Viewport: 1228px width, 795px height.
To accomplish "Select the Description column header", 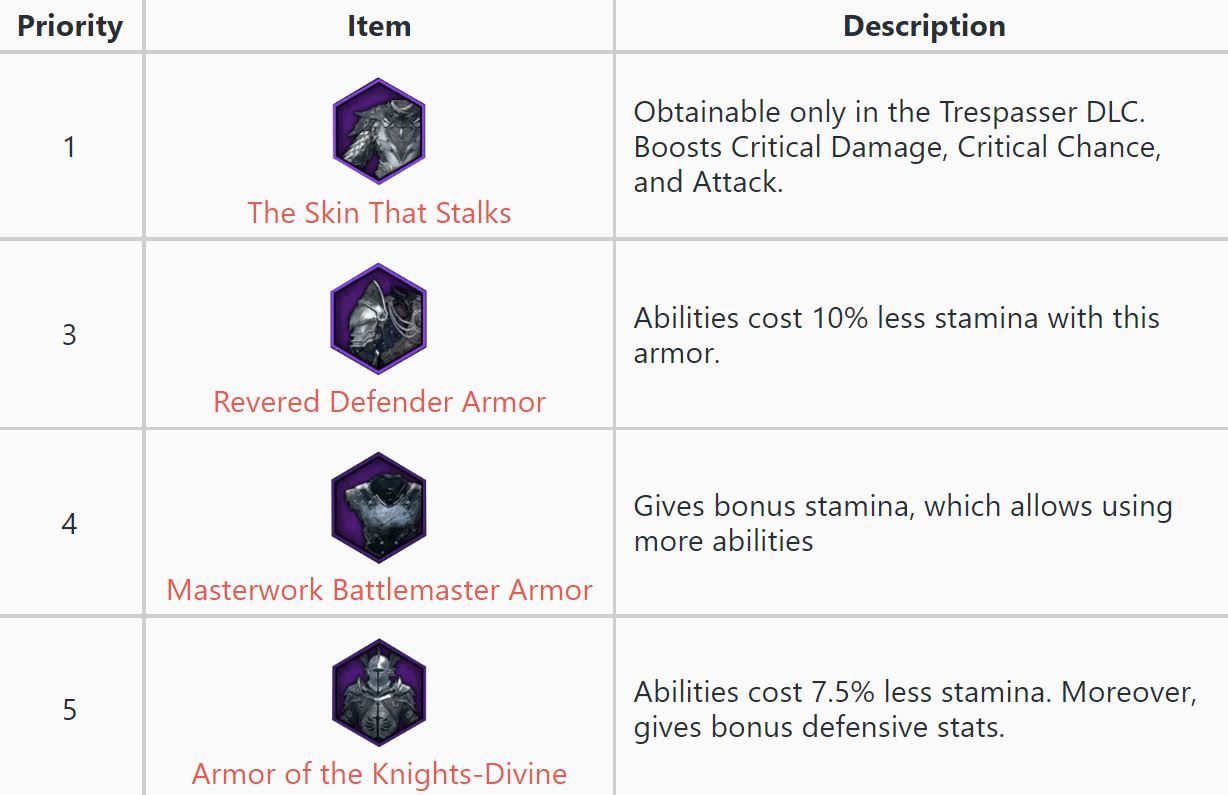I will pyautogui.click(x=924, y=26).
